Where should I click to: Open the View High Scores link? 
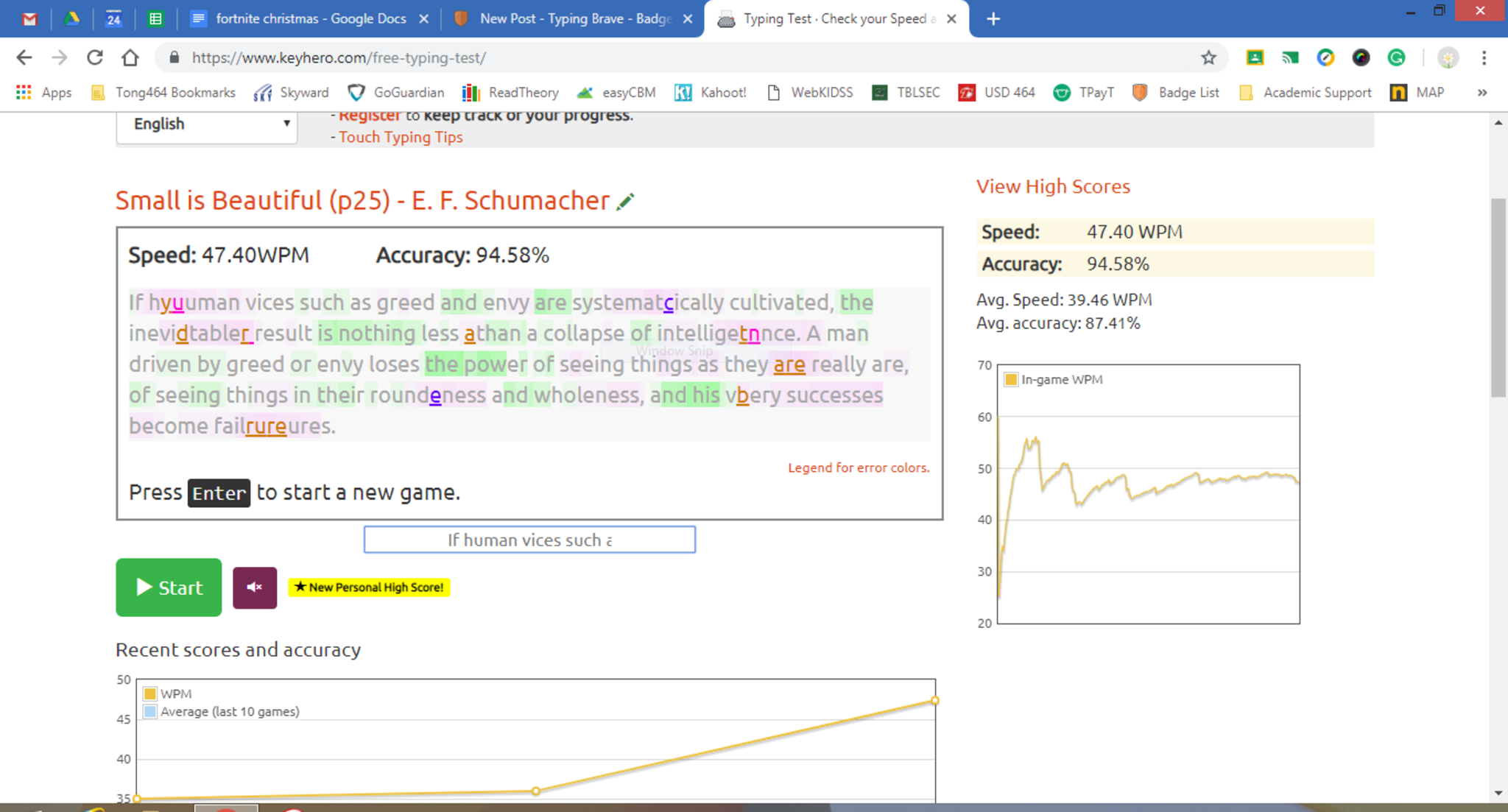coord(1053,186)
